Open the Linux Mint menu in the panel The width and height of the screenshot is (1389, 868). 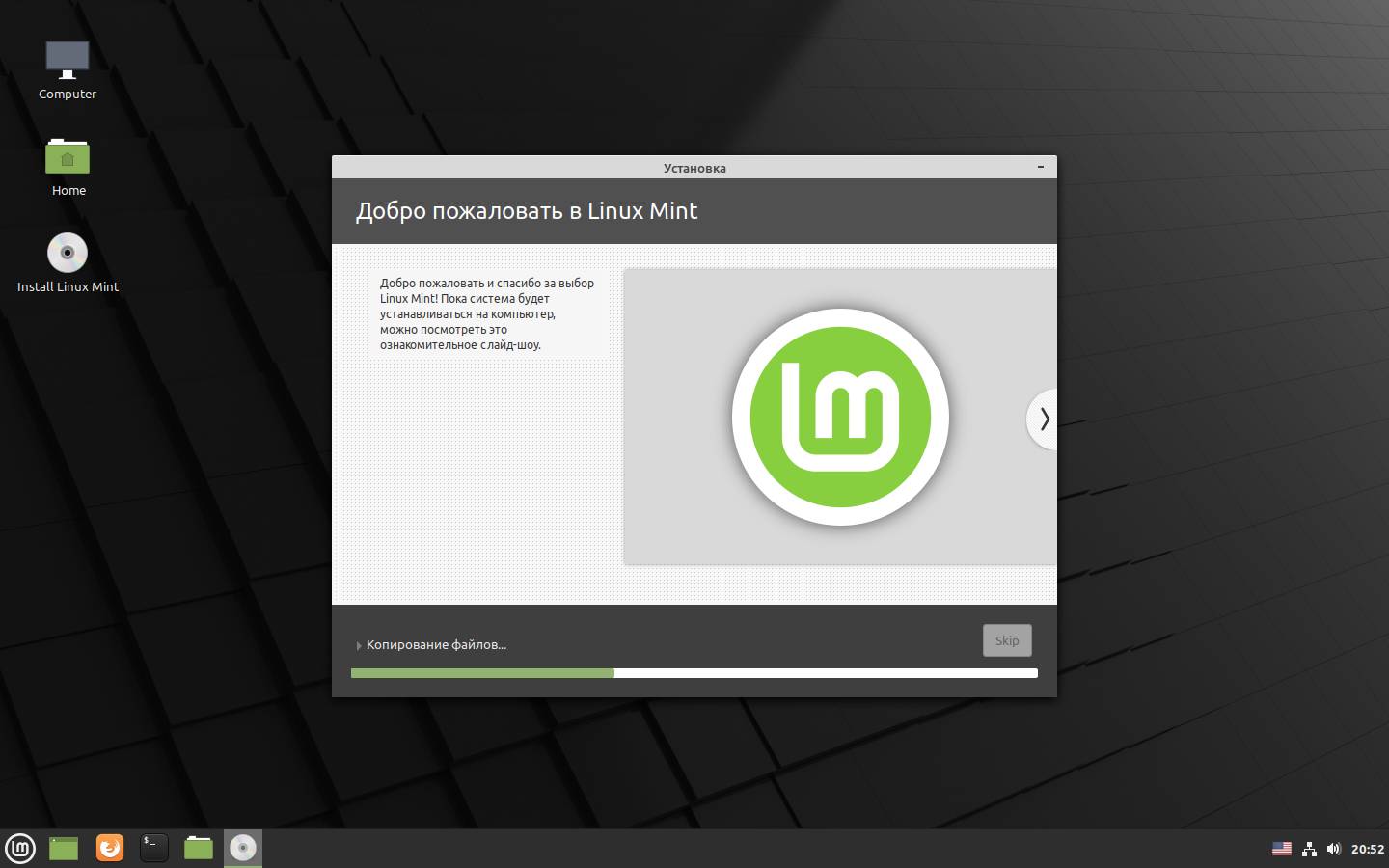[20, 849]
